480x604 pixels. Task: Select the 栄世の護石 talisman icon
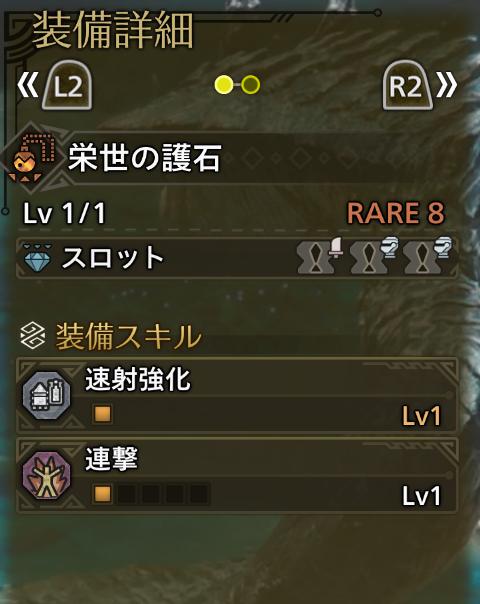tap(32, 158)
